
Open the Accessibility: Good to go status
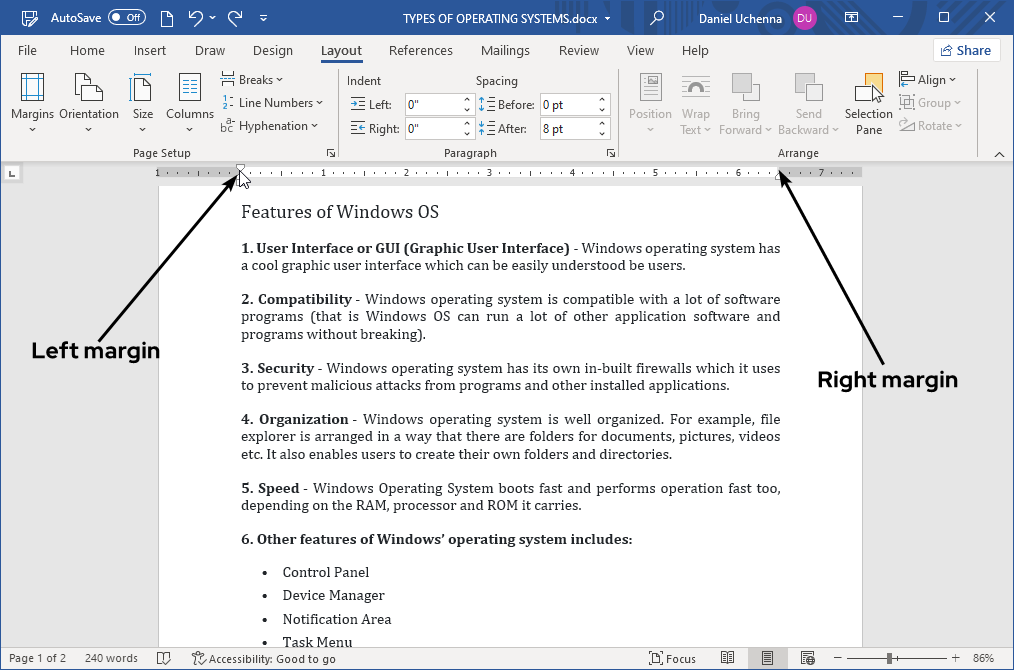[264, 658]
